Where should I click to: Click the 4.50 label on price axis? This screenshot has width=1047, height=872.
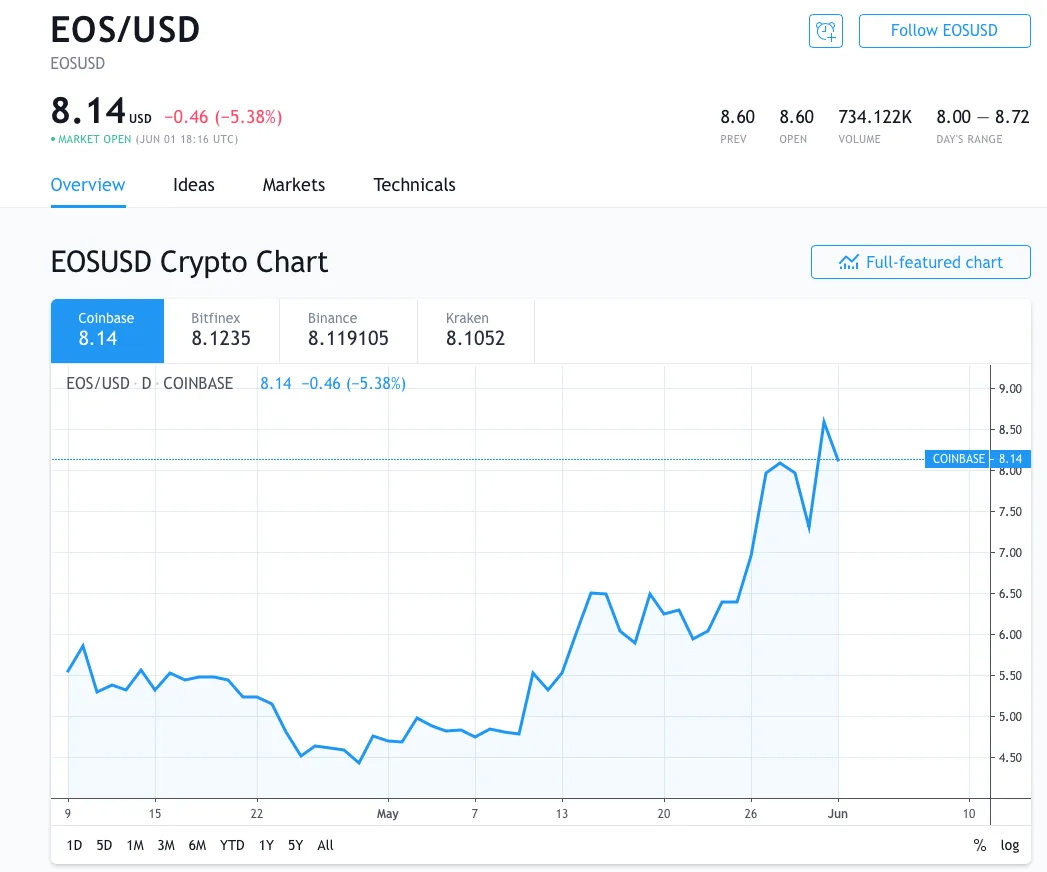pyautogui.click(x=1010, y=757)
